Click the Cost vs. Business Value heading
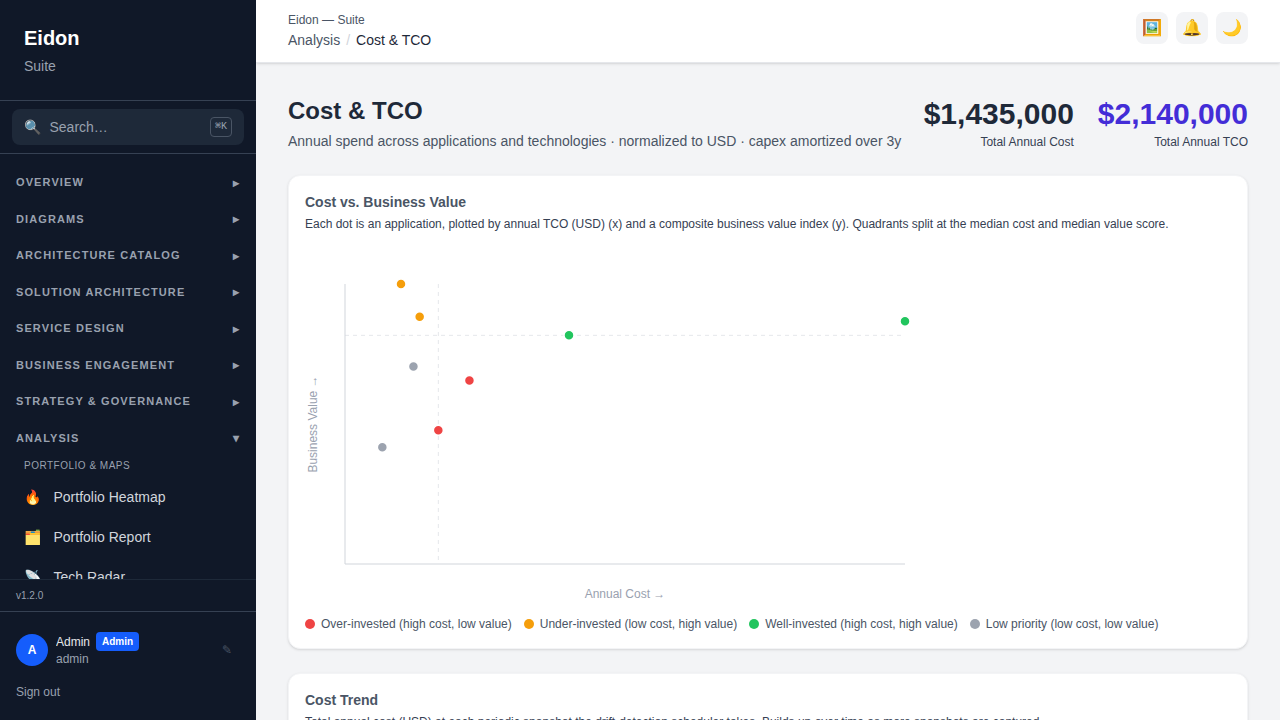The height and width of the screenshot is (720, 1280). (x=385, y=202)
